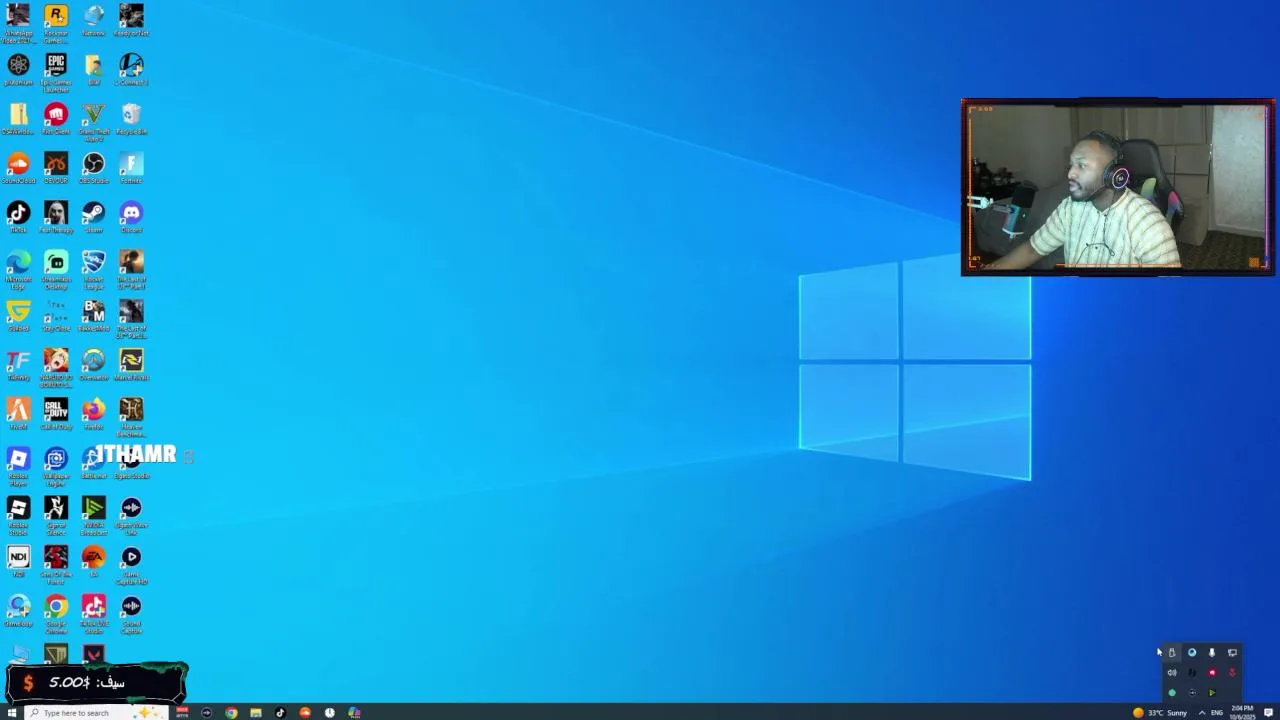Select the Wallpaper Engine desktop shortcut
The width and height of the screenshot is (1280, 720).
pos(56,466)
